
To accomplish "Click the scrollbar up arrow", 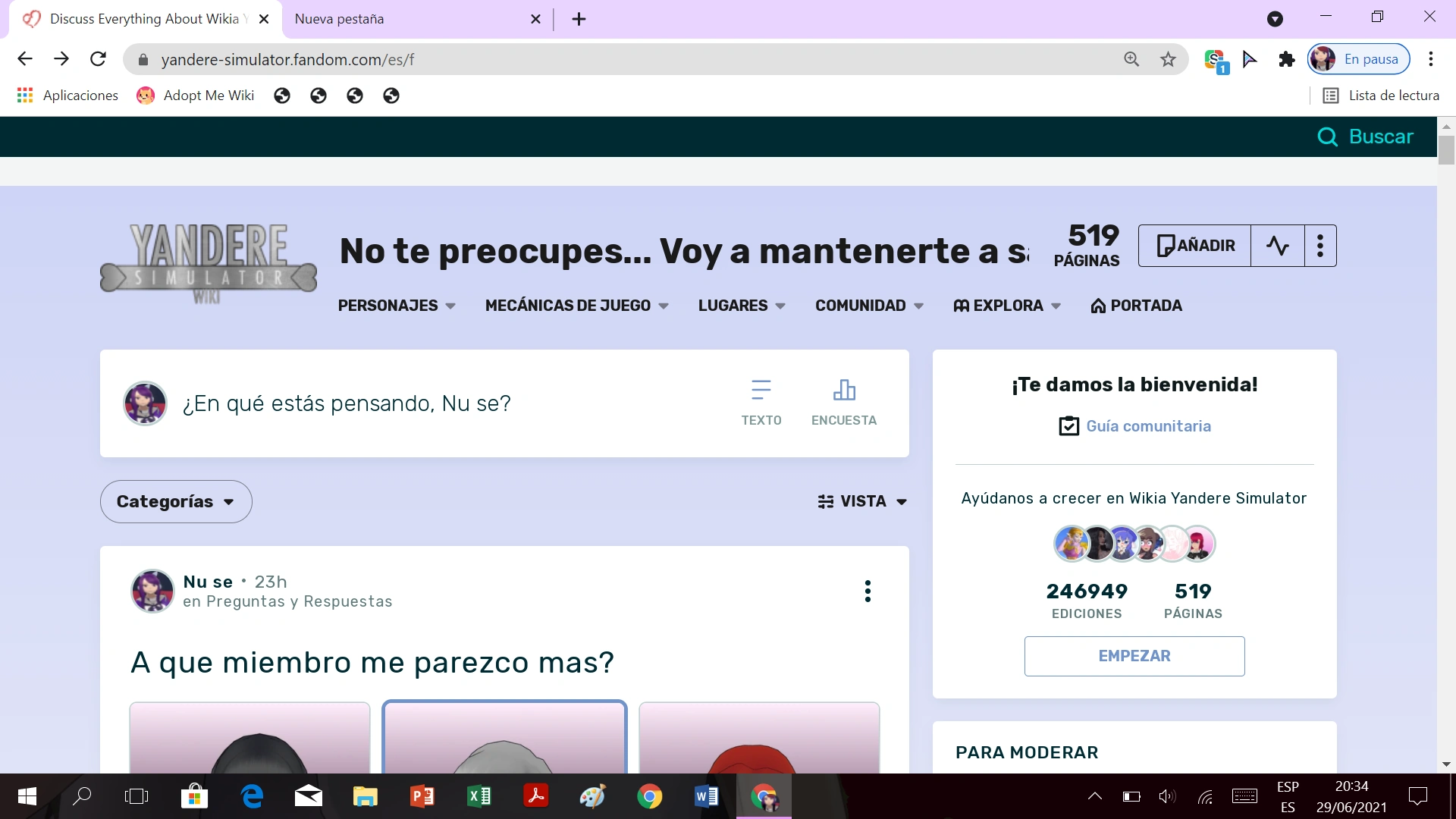I will 1446,126.
